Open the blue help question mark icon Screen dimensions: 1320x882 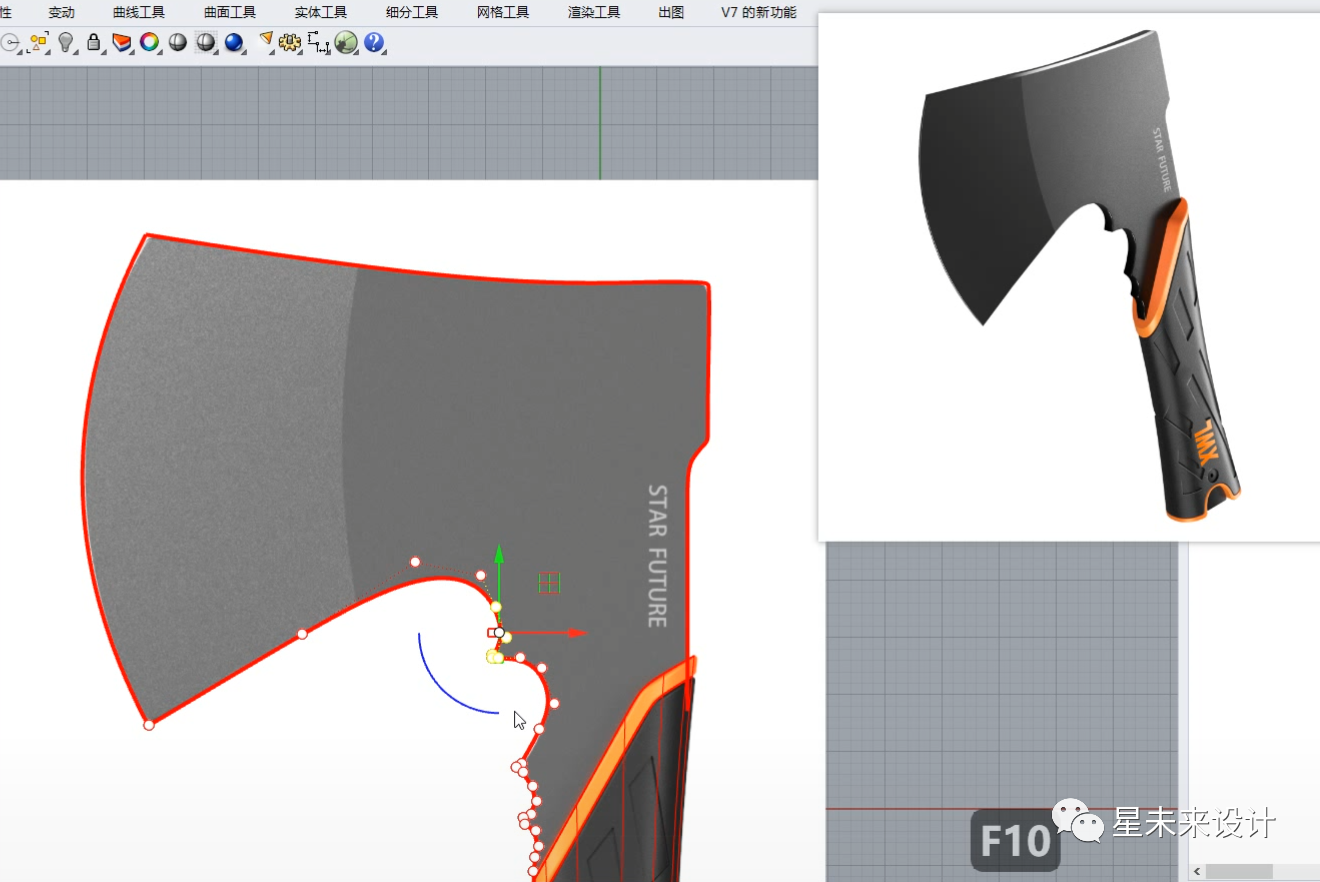[375, 42]
